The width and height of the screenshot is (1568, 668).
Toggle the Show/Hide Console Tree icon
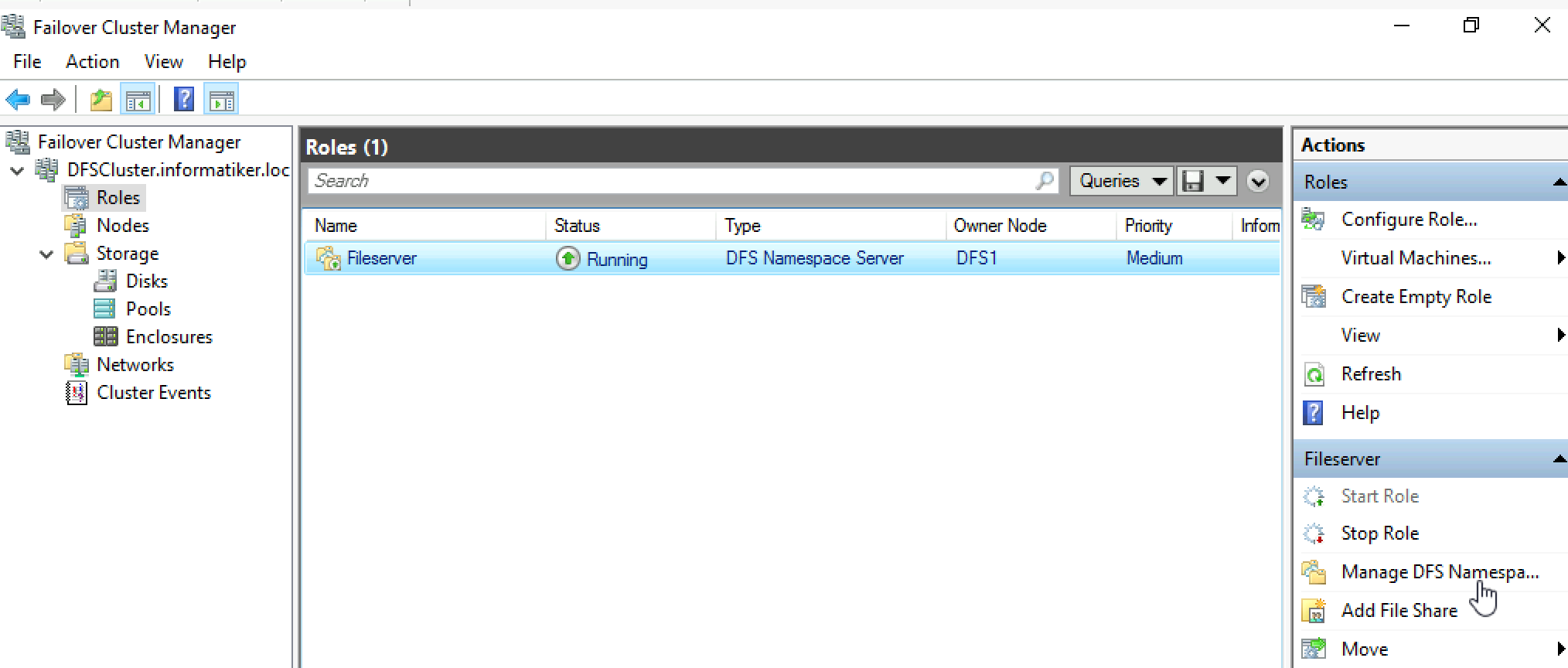pos(138,100)
